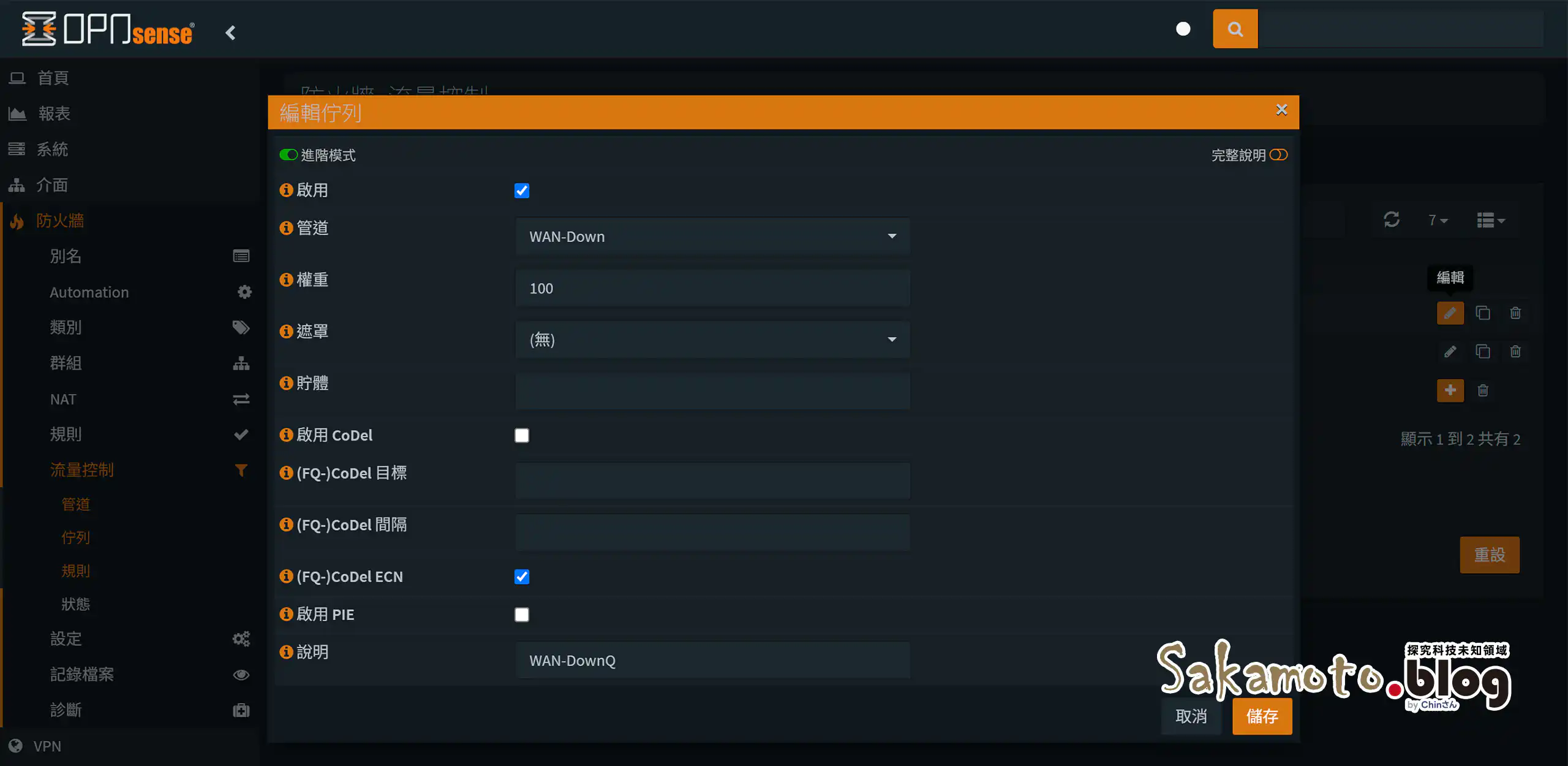Clone a queue with the copy icon
The height and width of the screenshot is (766, 1568).
(x=1483, y=313)
